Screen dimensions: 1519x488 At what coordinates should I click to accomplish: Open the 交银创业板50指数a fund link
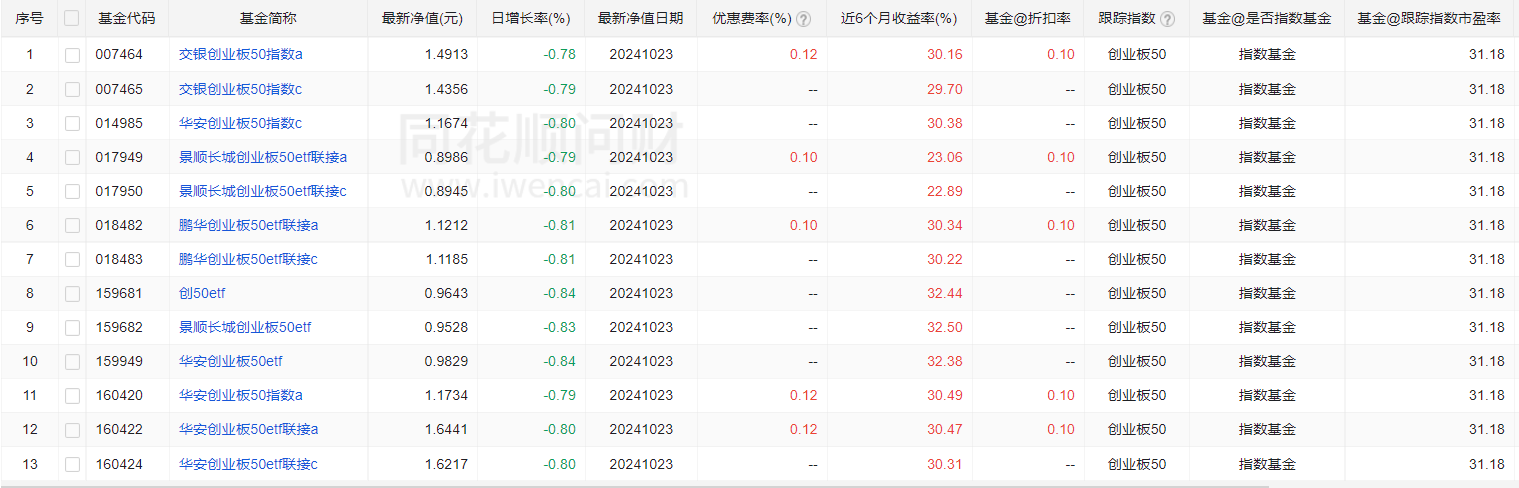240,55
